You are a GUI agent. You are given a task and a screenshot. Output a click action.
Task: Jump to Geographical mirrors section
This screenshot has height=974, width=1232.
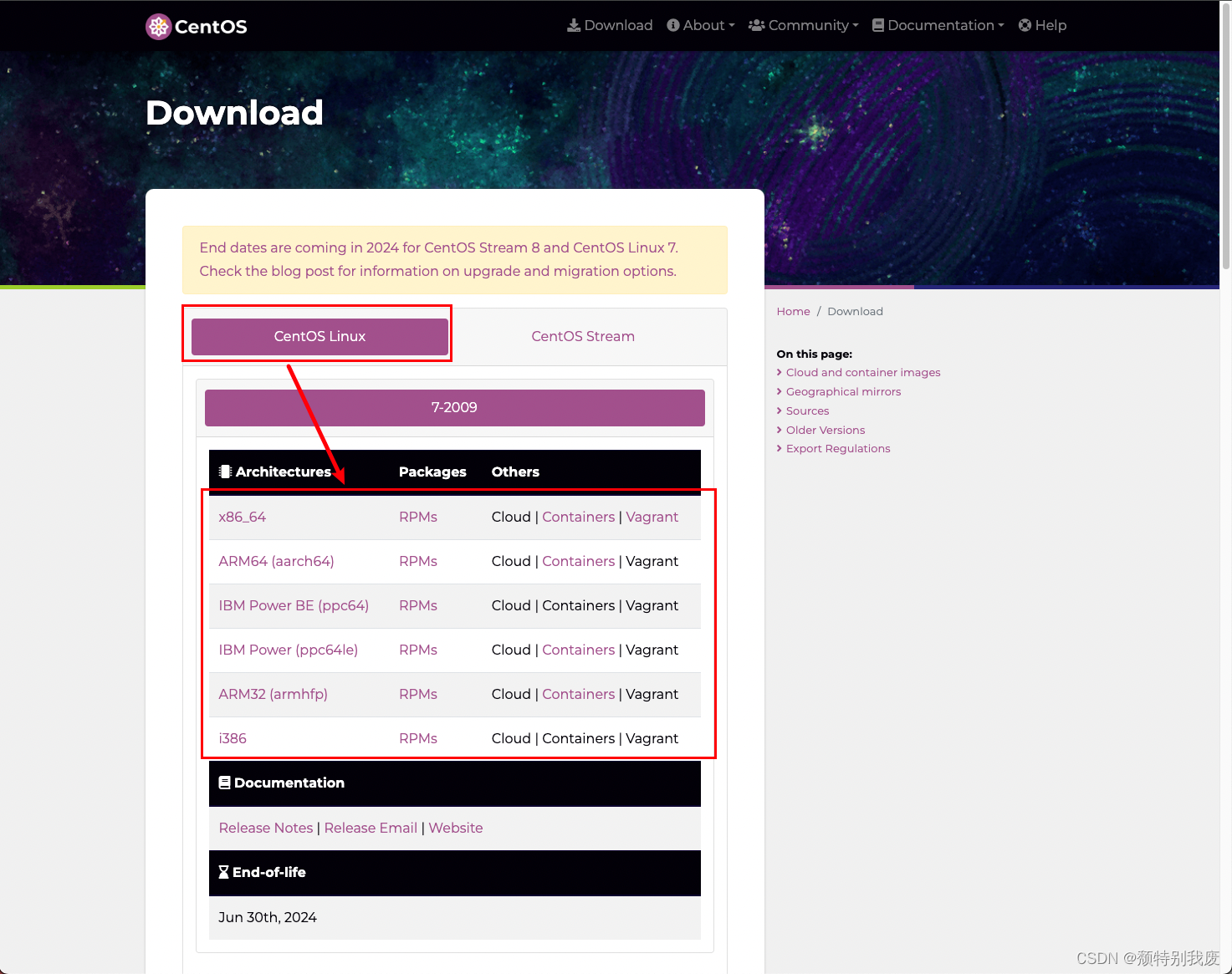tap(843, 391)
